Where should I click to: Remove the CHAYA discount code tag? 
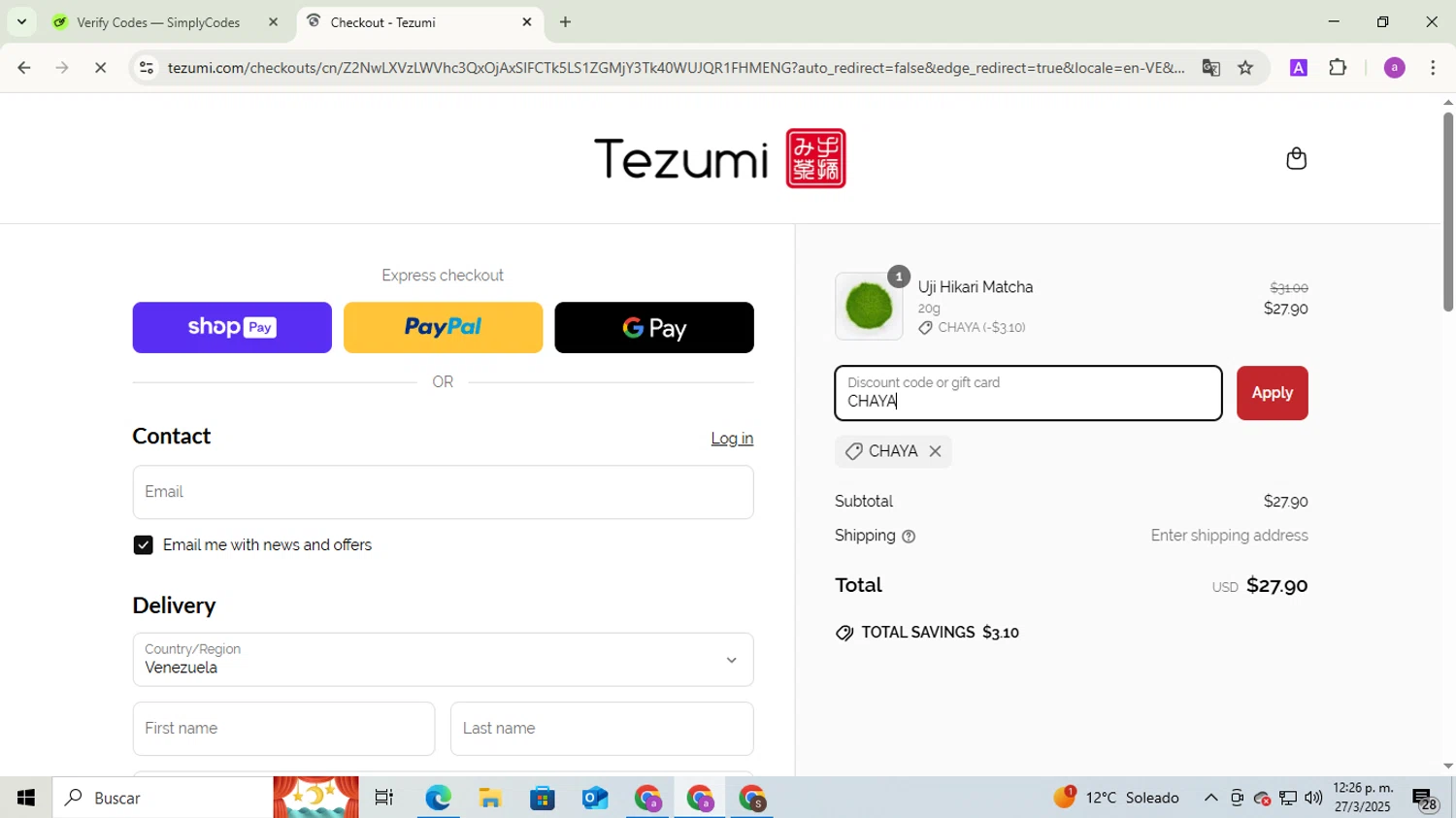click(x=935, y=451)
